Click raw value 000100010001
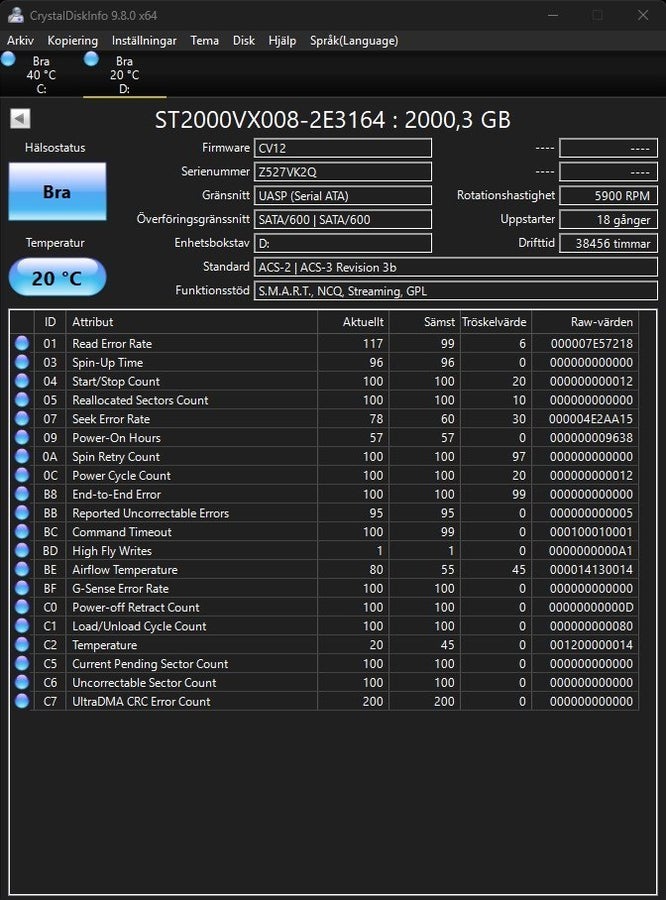This screenshot has height=900, width=666. [591, 532]
